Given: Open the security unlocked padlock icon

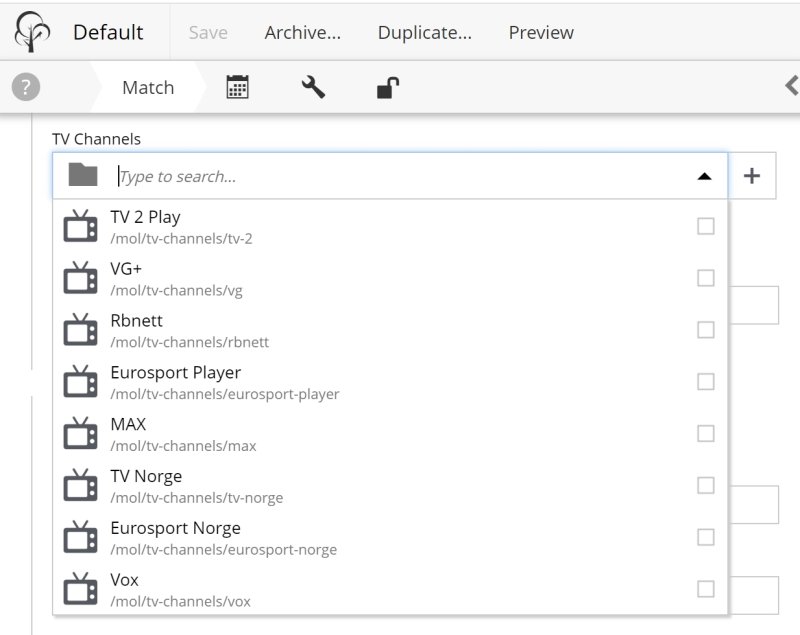Looking at the screenshot, I should tap(388, 87).
